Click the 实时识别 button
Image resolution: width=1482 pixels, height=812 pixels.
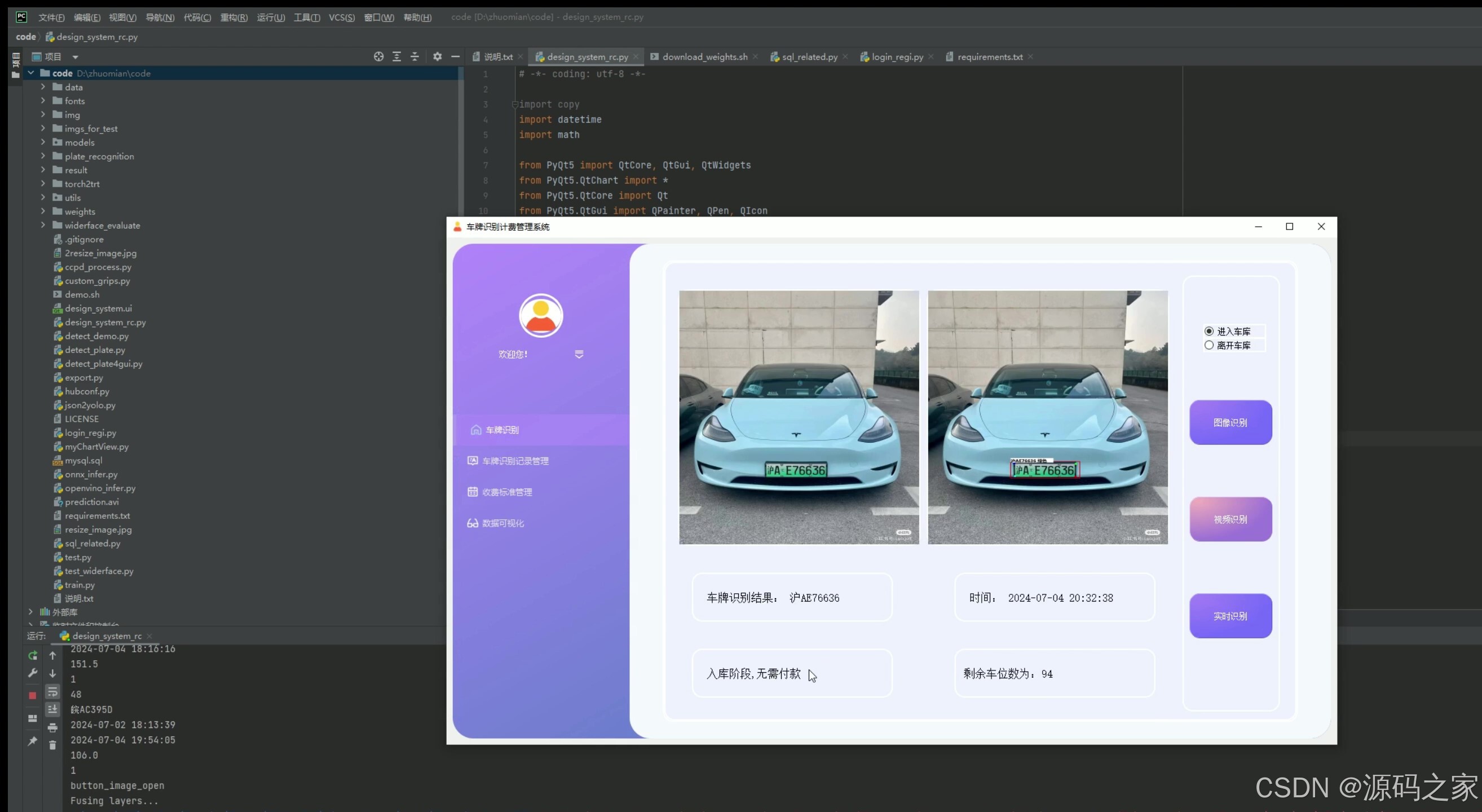1230,616
